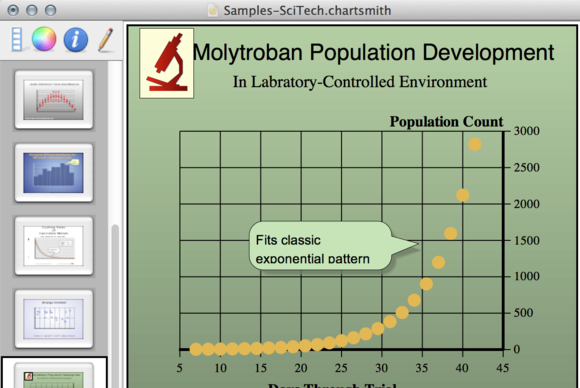Open the data table sidebar icon
580x388 pixels.
16,39
